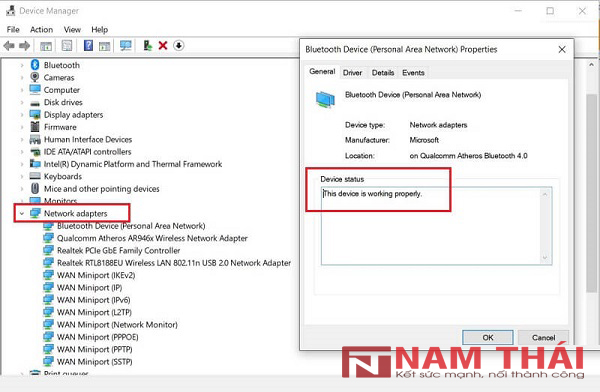Open the Action menu
The height and width of the screenshot is (392, 600).
(x=41, y=29)
